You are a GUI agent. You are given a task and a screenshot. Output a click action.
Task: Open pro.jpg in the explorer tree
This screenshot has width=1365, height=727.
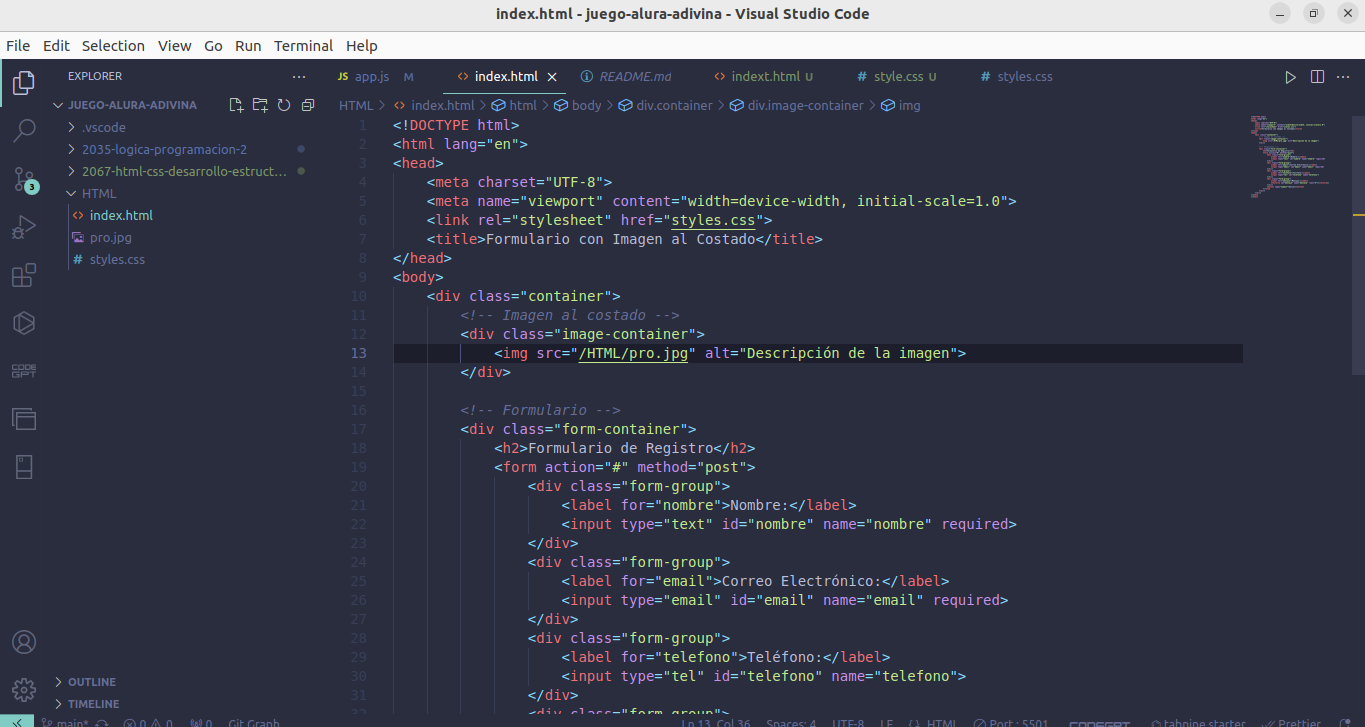pos(110,237)
